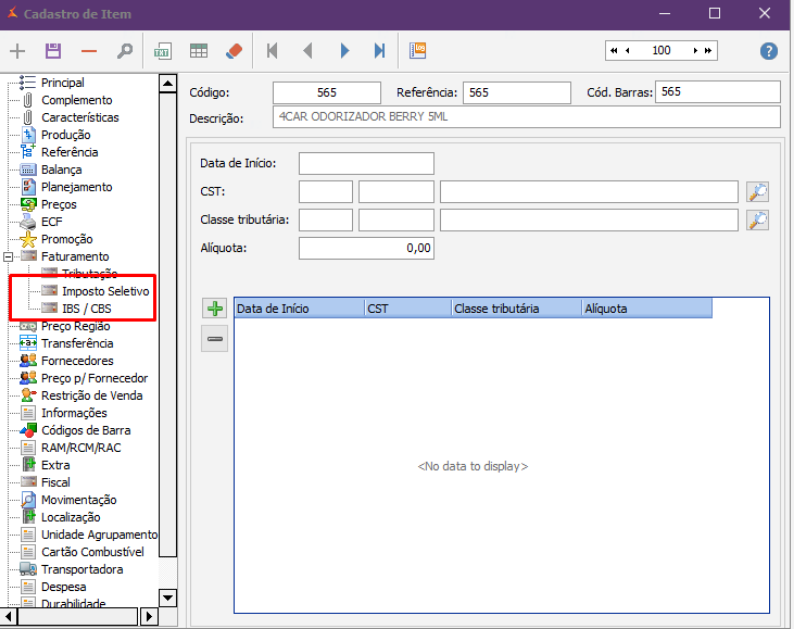This screenshot has height=629, width=794.
Task: Click the plus icon to add new item
Action: coord(17,51)
